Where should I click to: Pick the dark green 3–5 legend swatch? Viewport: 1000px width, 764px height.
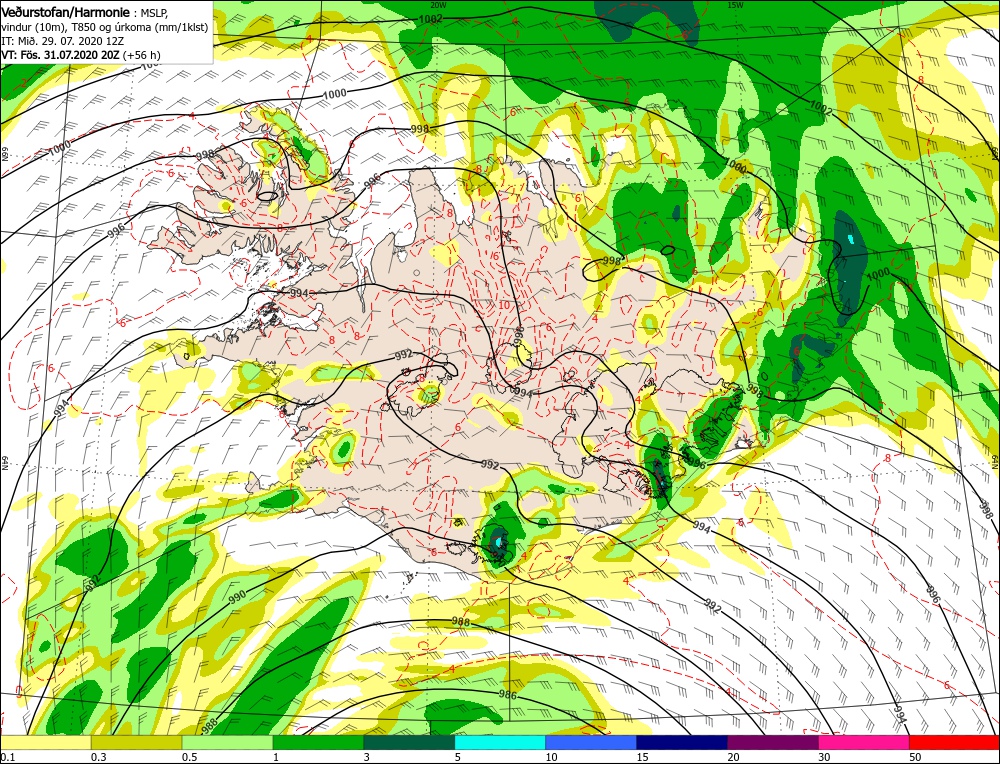[409, 742]
